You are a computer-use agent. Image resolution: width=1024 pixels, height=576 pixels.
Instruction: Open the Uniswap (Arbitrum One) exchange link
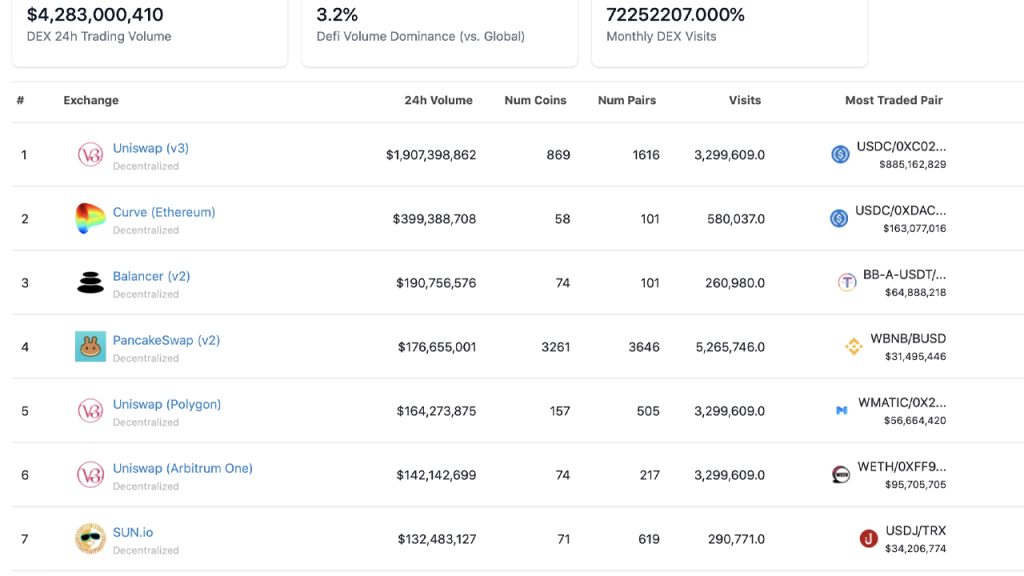pos(183,468)
